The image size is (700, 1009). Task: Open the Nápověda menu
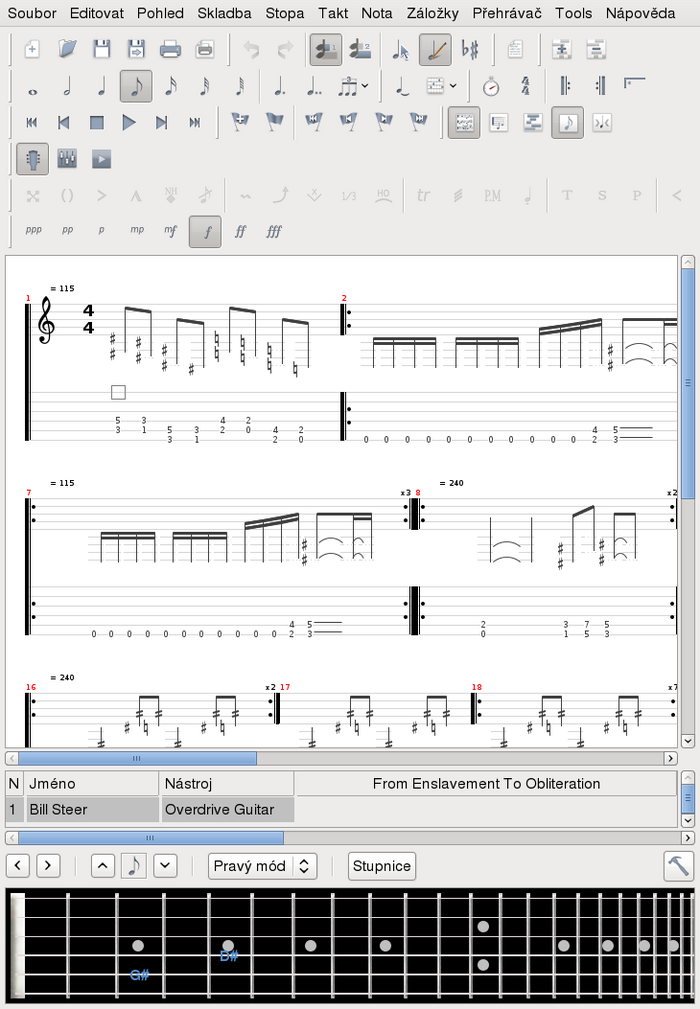tap(641, 13)
